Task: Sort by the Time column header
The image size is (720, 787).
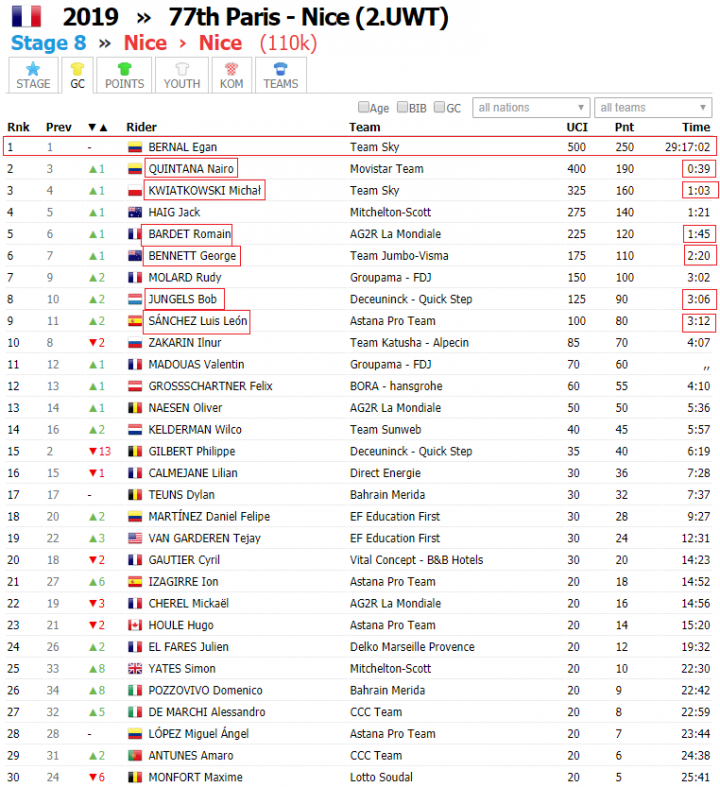Action: [696, 127]
